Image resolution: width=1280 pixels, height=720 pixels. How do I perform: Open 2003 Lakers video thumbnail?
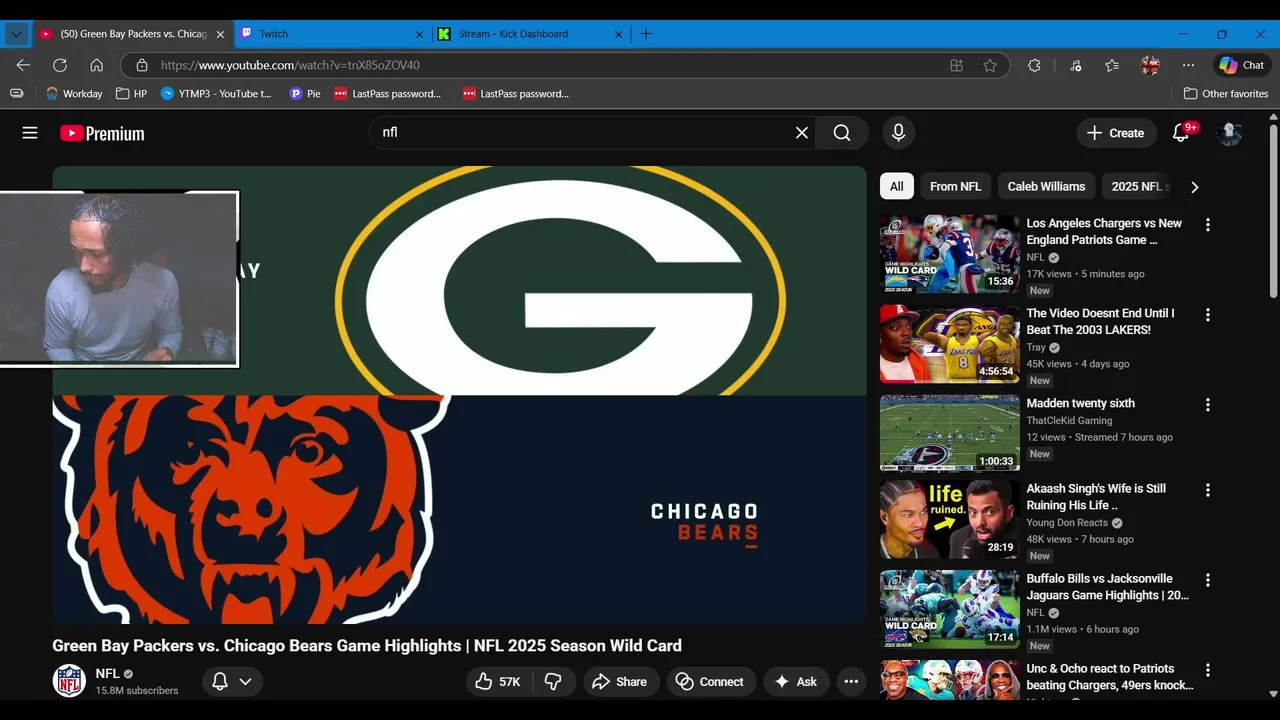point(950,344)
